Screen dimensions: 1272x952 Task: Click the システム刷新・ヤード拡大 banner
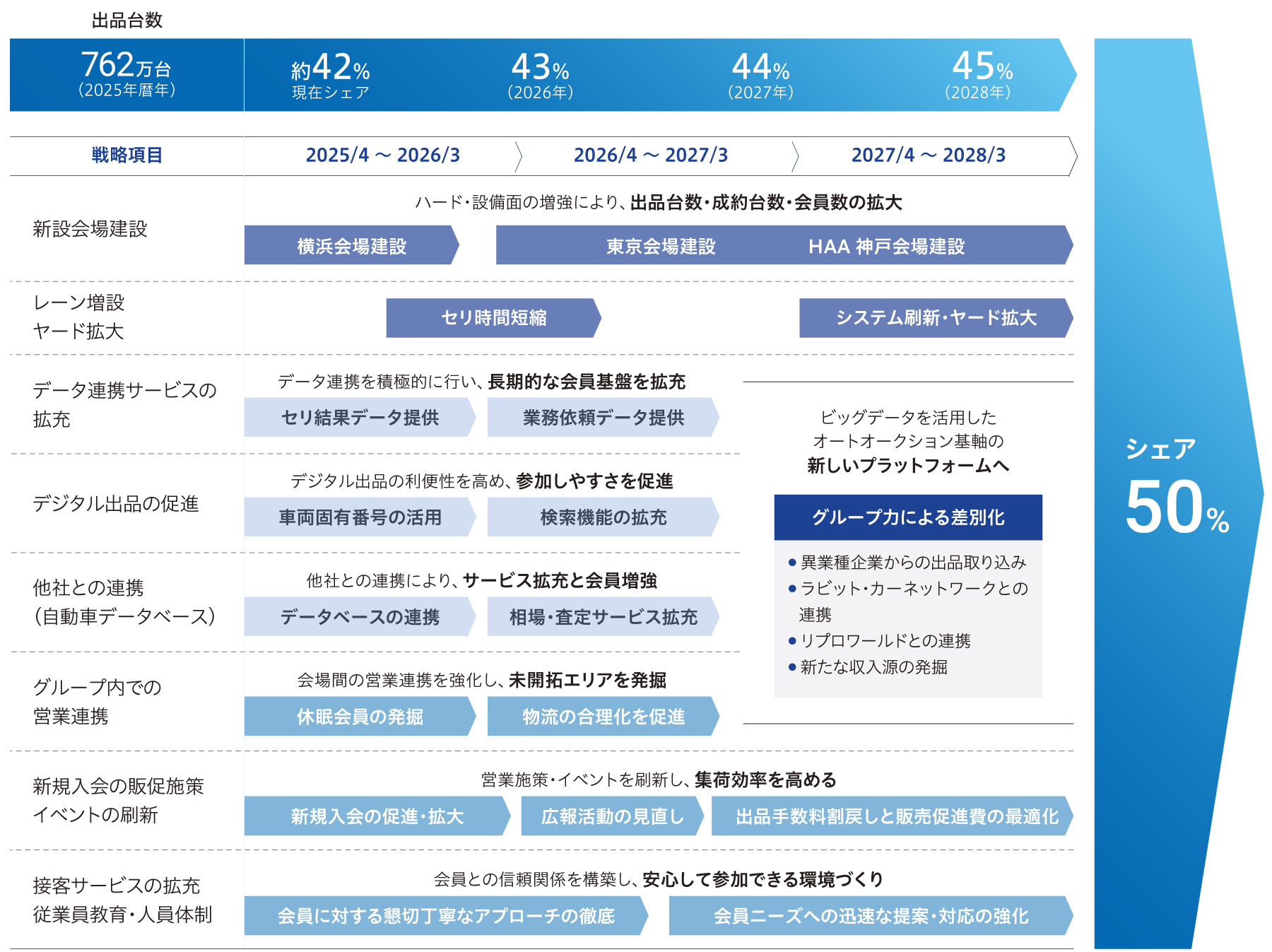(x=936, y=318)
